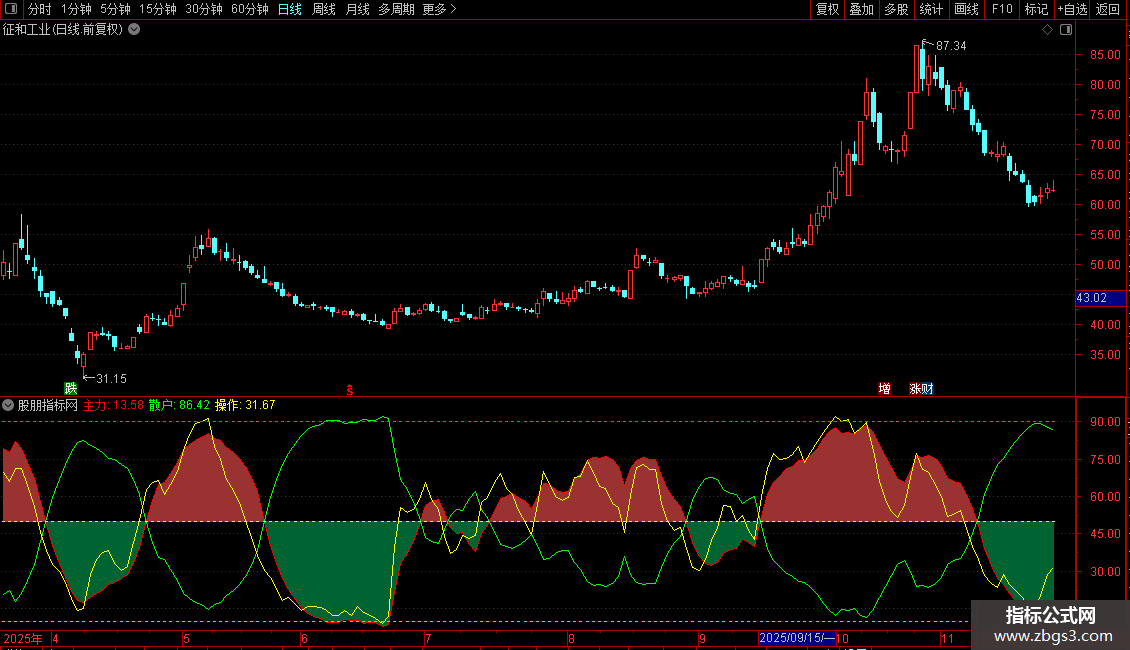Click the diamond icon above price axis

pyautogui.click(x=1048, y=30)
